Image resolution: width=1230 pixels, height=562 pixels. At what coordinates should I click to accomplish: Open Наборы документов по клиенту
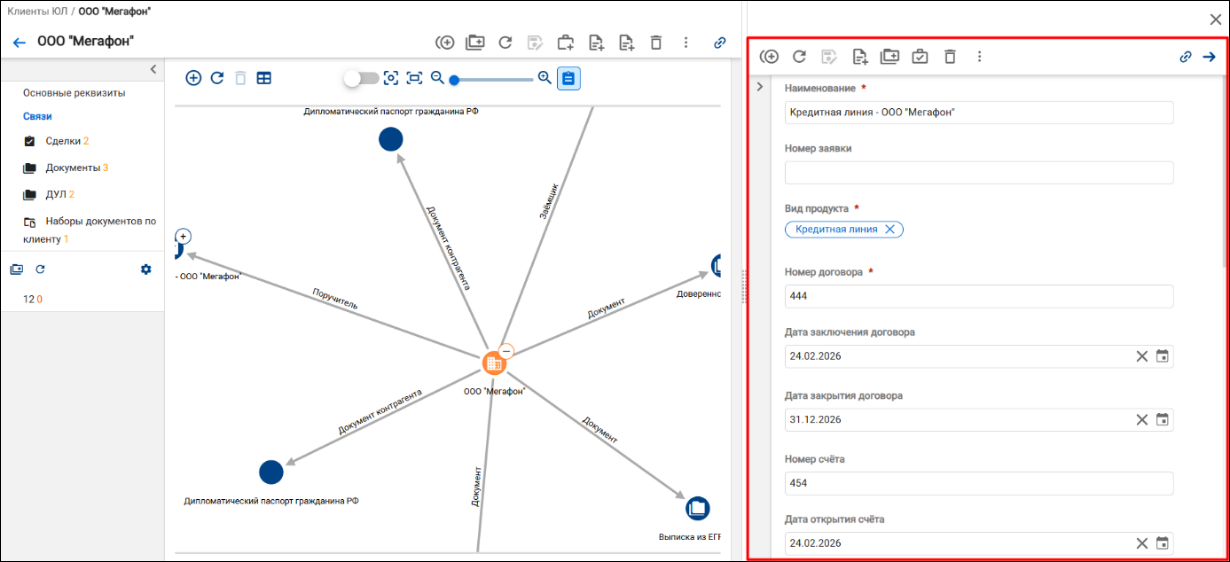(89, 230)
